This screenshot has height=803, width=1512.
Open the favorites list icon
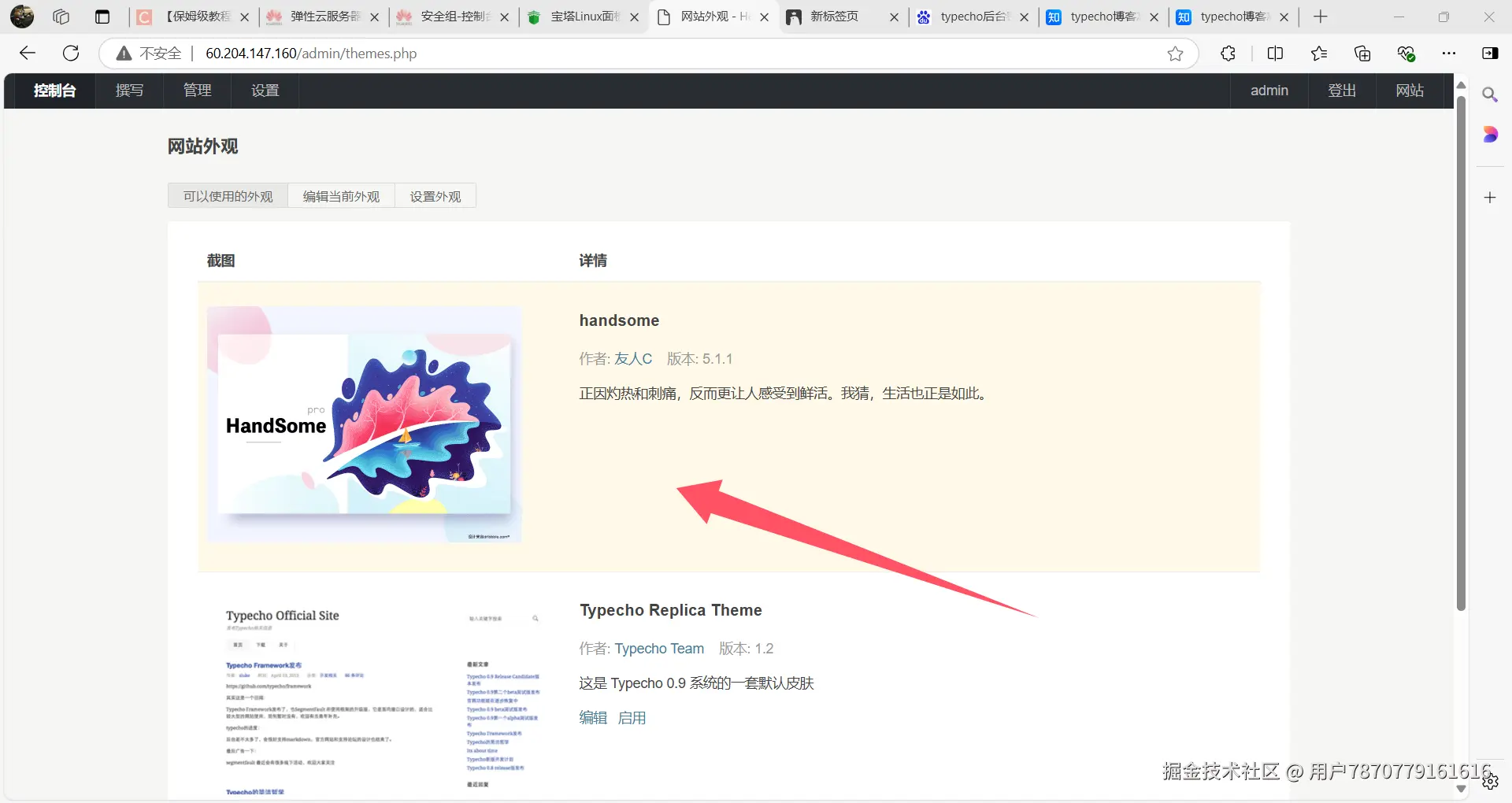pyautogui.click(x=1319, y=54)
